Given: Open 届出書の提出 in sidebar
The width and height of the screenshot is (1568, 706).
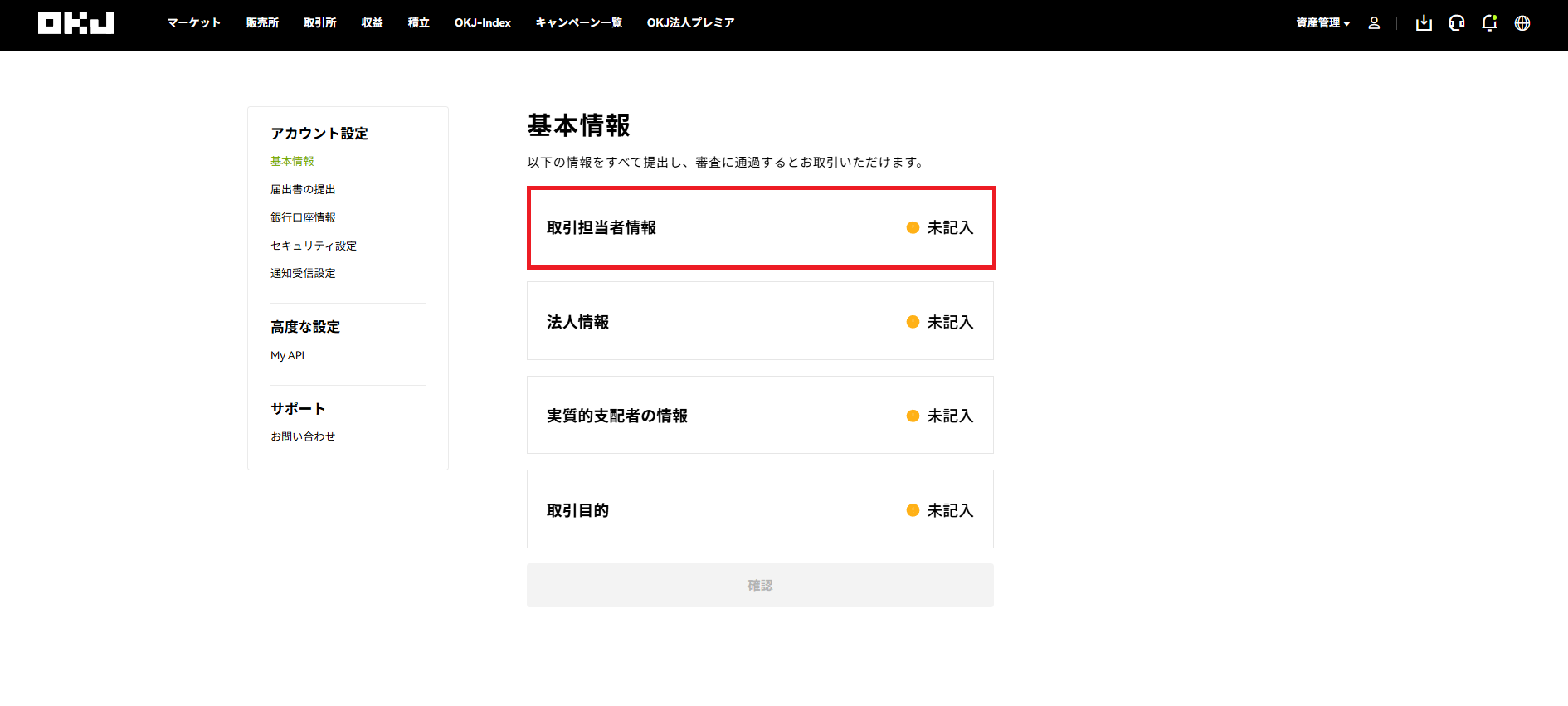Looking at the screenshot, I should pyautogui.click(x=303, y=189).
